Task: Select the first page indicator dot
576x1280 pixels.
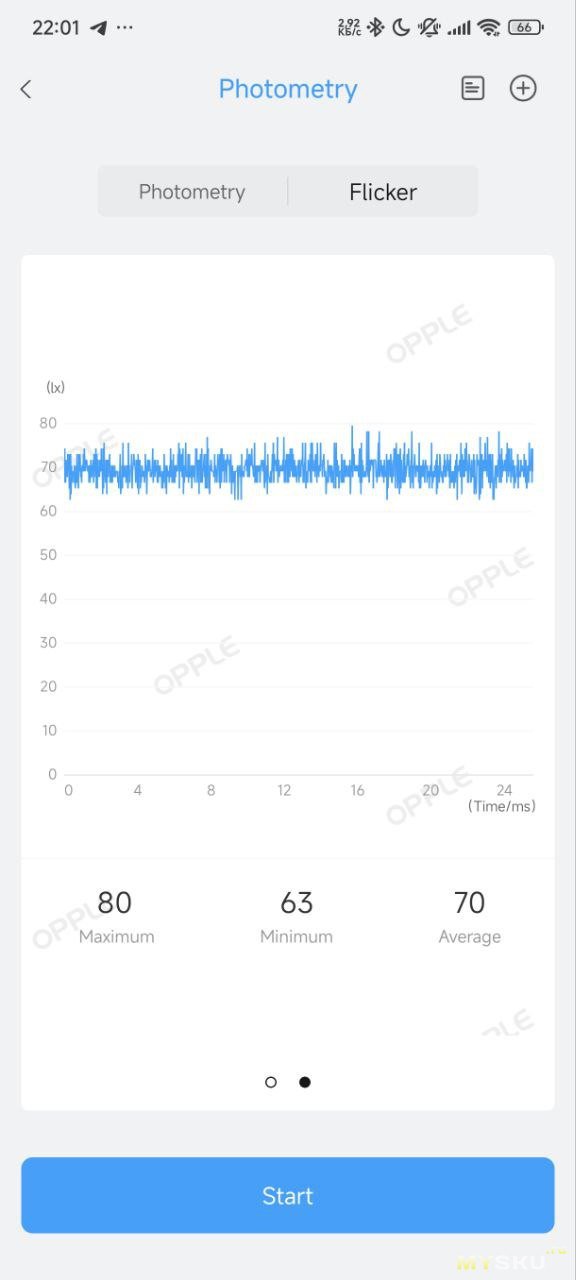Action: tap(270, 1082)
